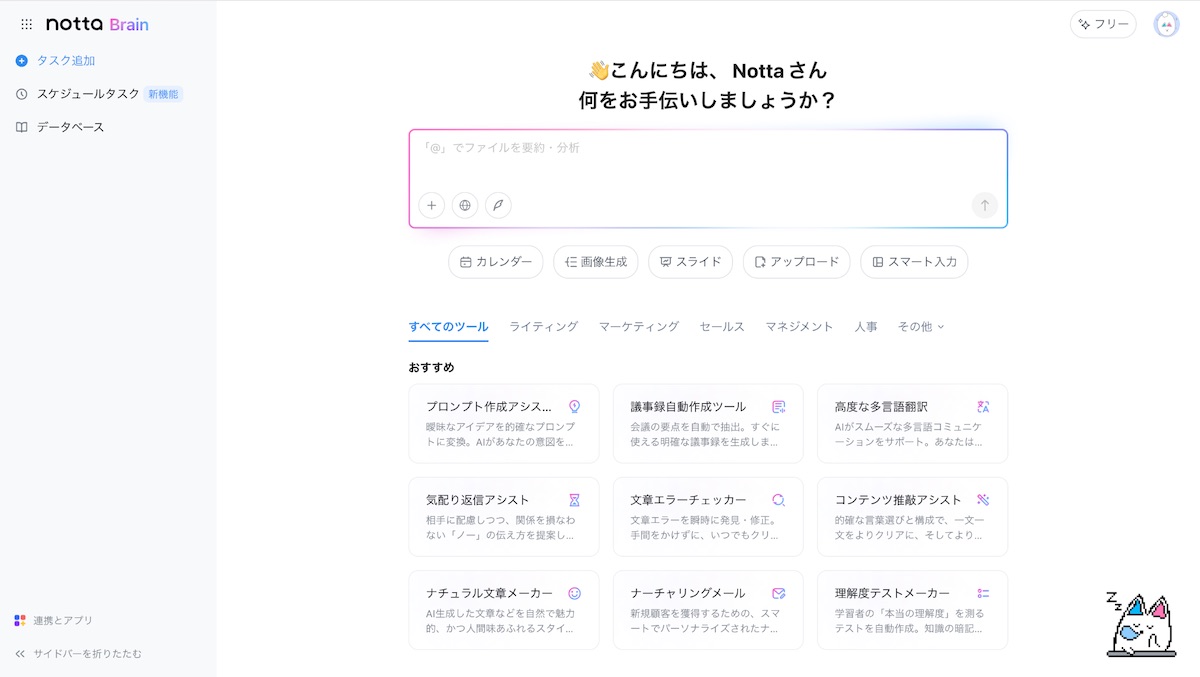Click the ナーチャリングメール card title
The width and height of the screenshot is (1200, 677).
click(x=688, y=593)
